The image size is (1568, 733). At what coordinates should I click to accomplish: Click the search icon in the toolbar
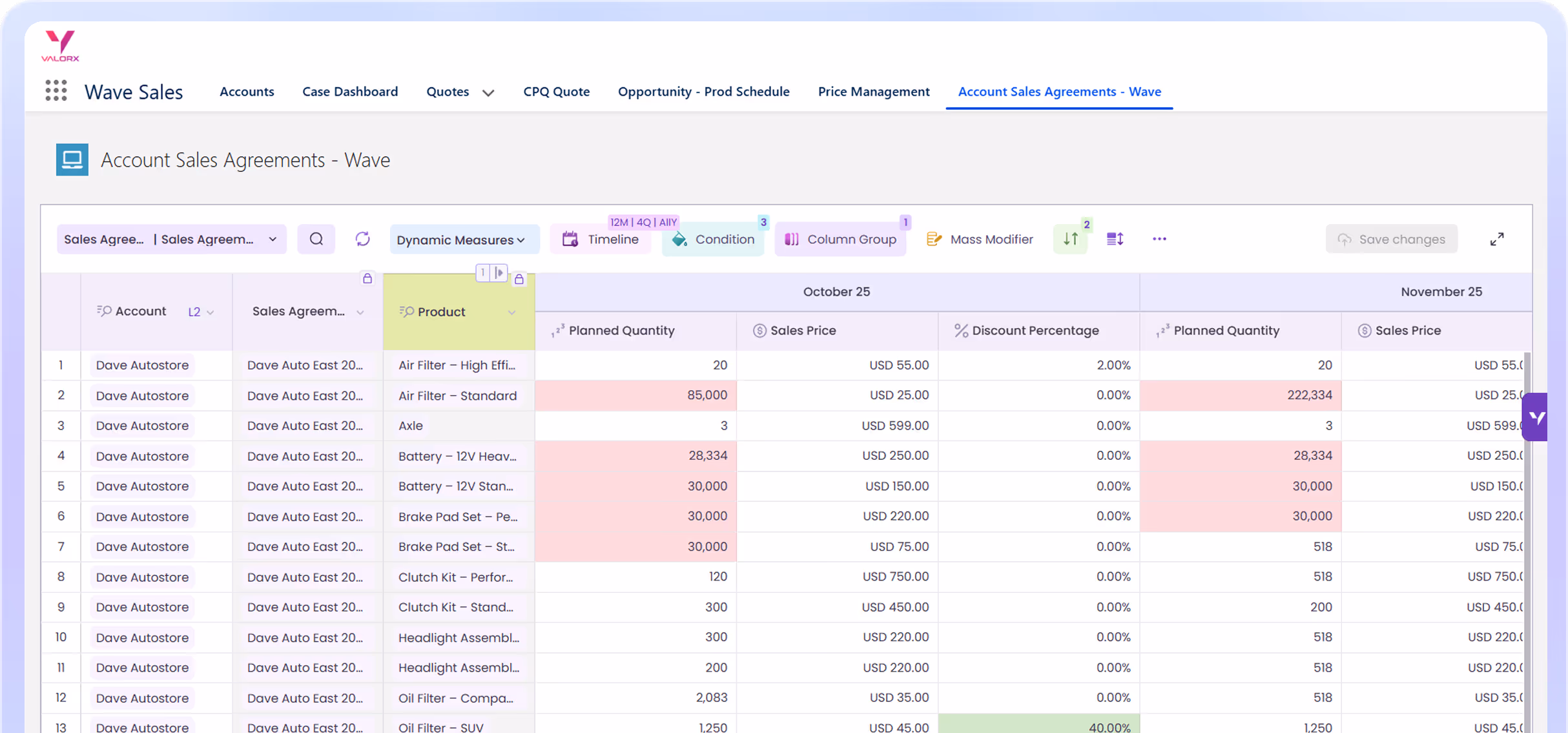pos(316,239)
